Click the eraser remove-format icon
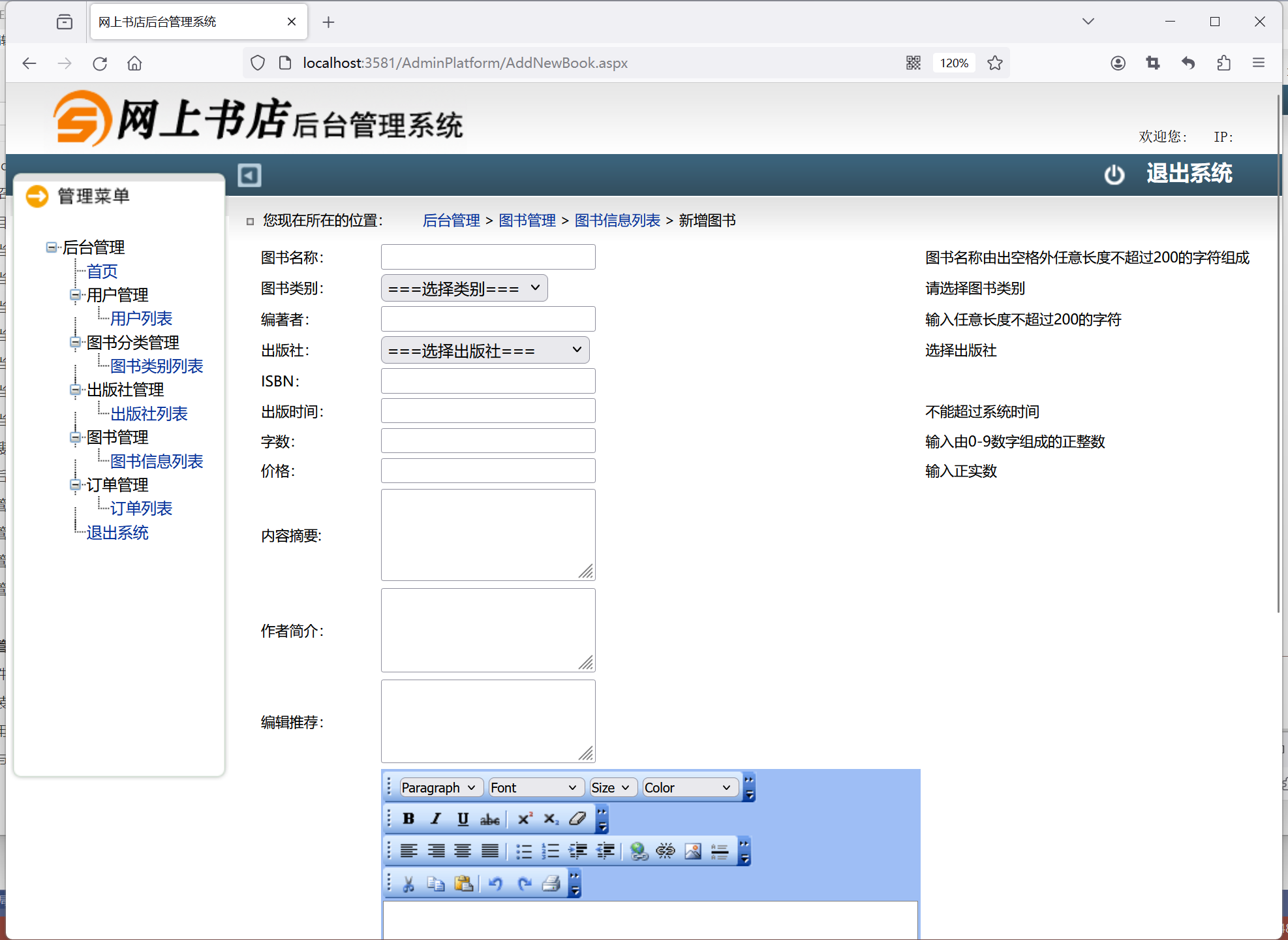 tap(577, 819)
